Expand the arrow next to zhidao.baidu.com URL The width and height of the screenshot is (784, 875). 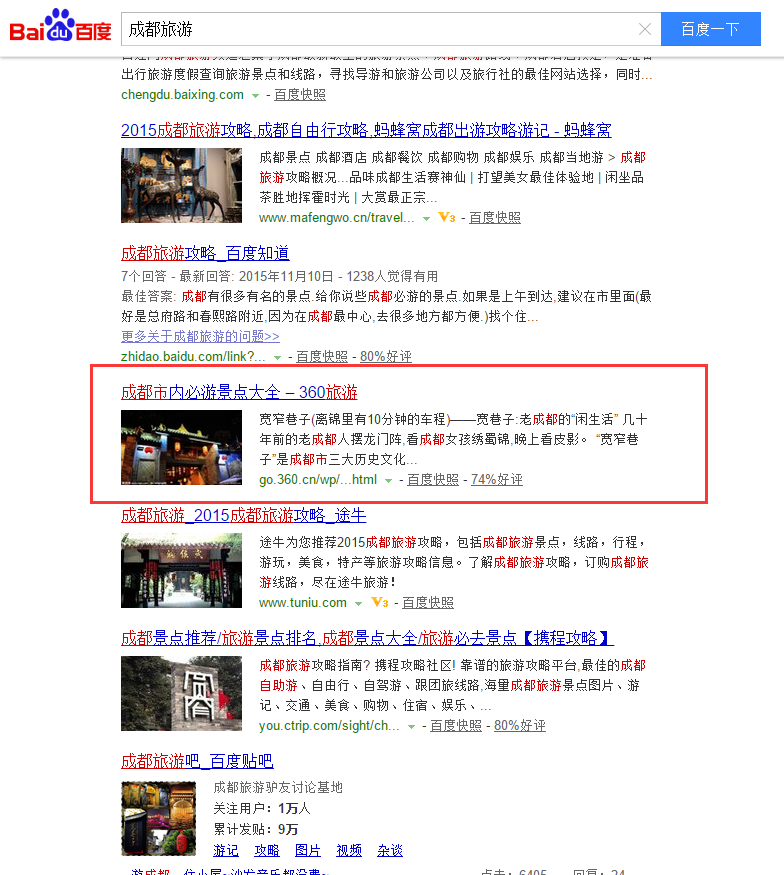click(278, 357)
